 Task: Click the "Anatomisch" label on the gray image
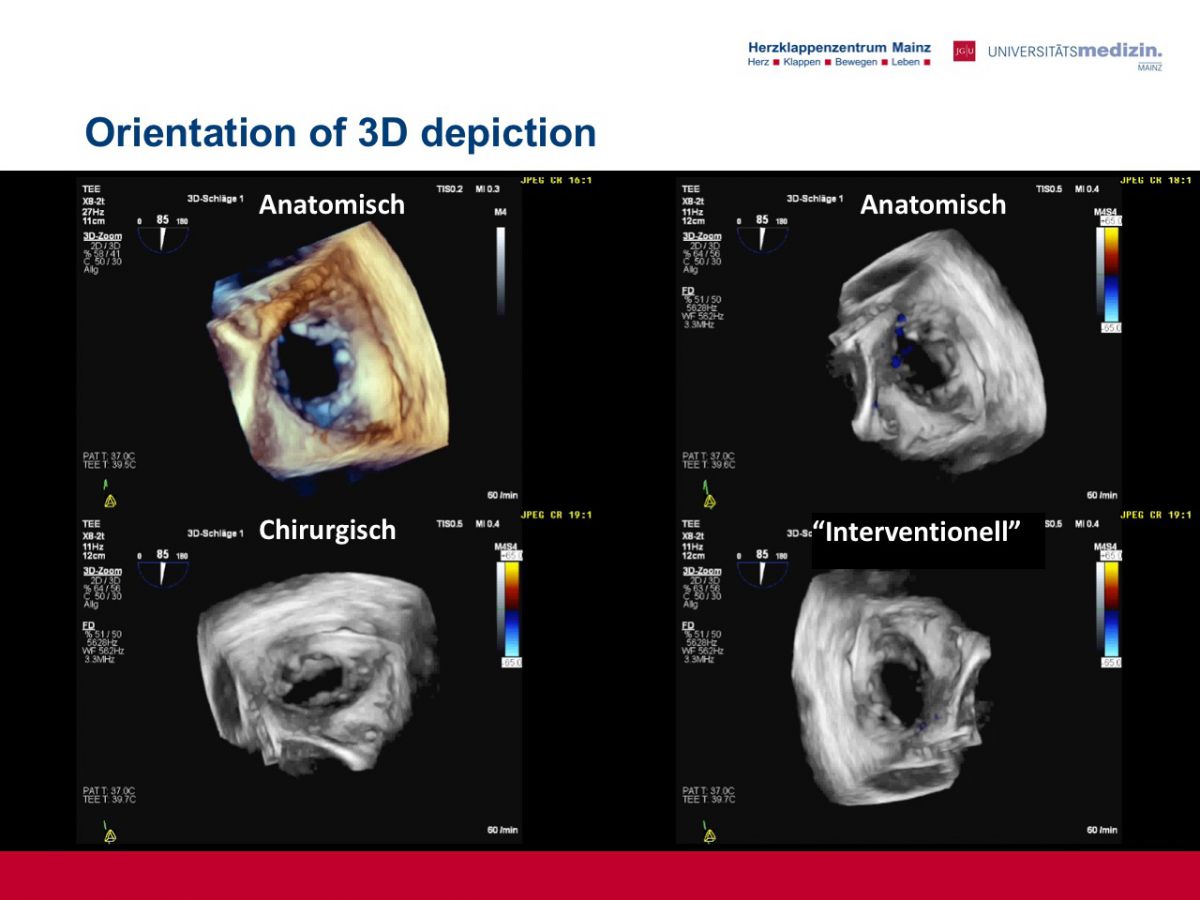933,204
